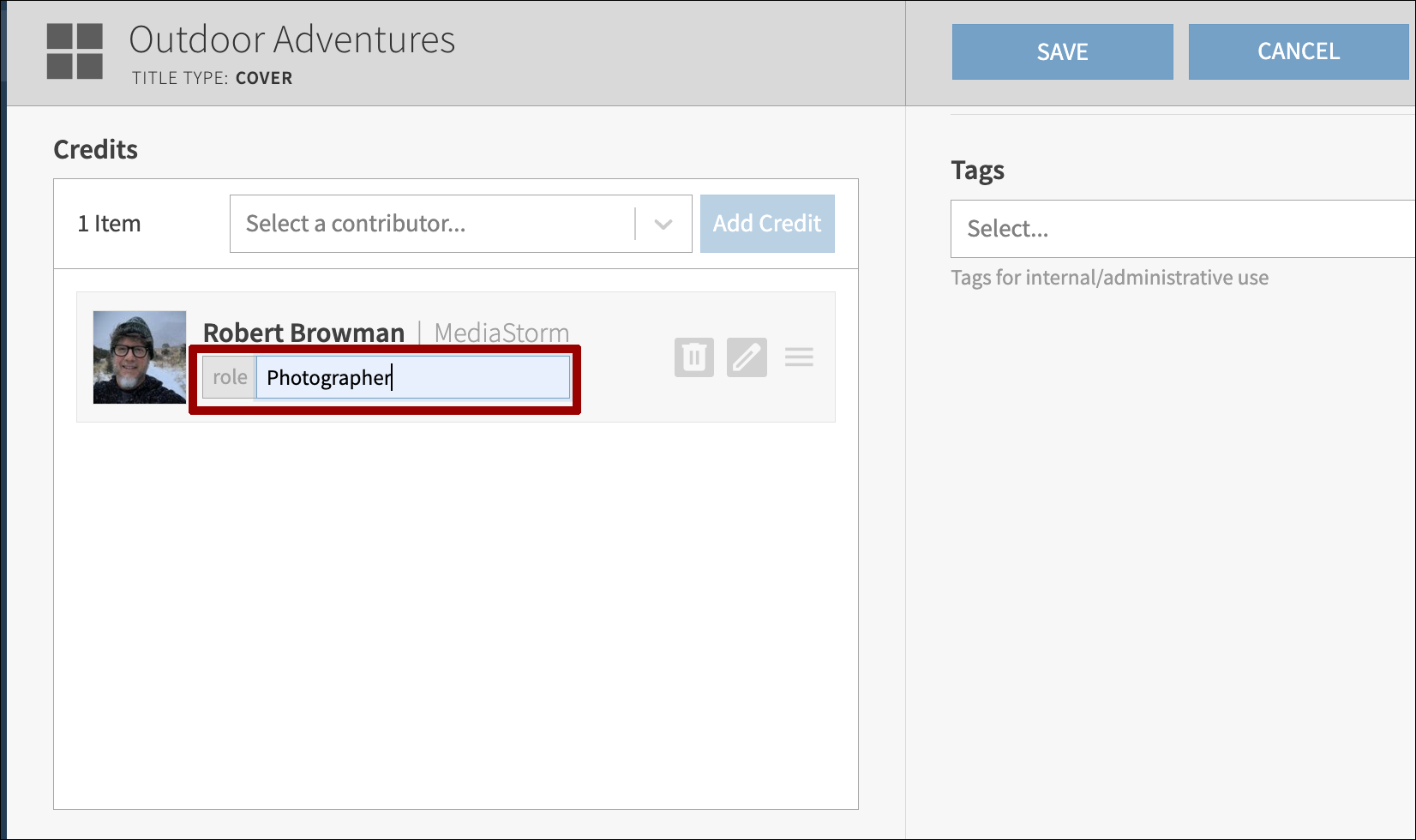Click the Credits section heading

tap(96, 150)
